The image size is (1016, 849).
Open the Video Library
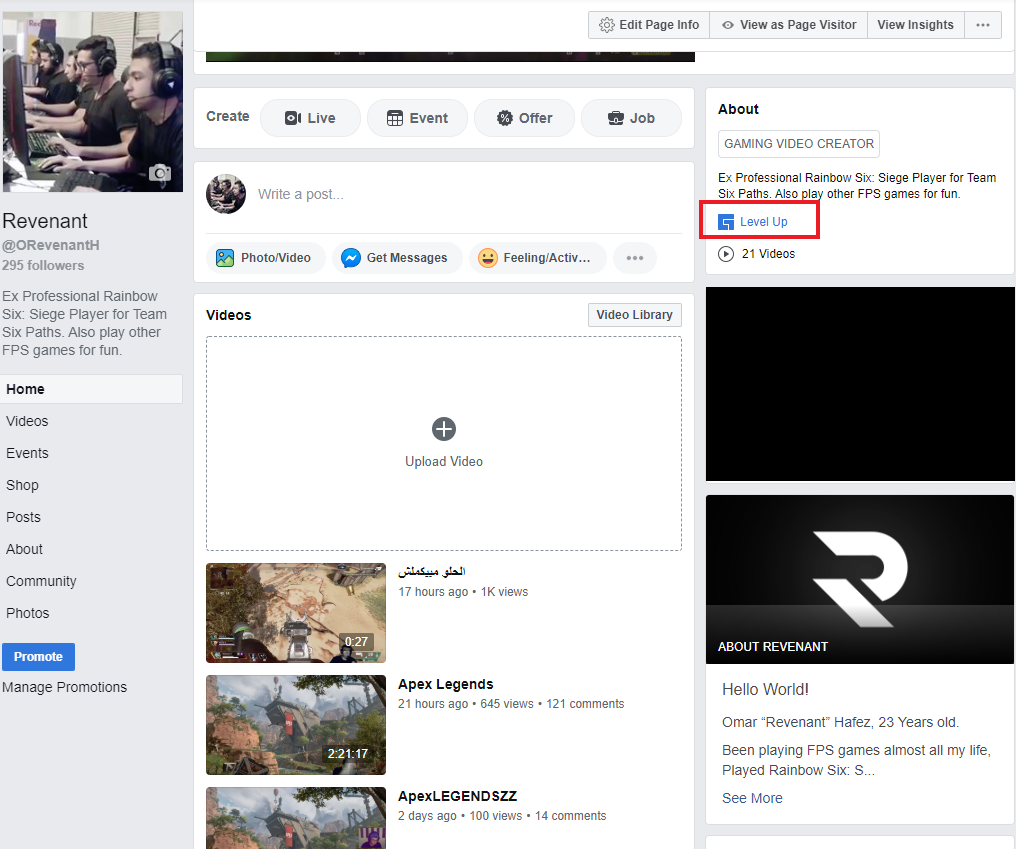coord(634,315)
